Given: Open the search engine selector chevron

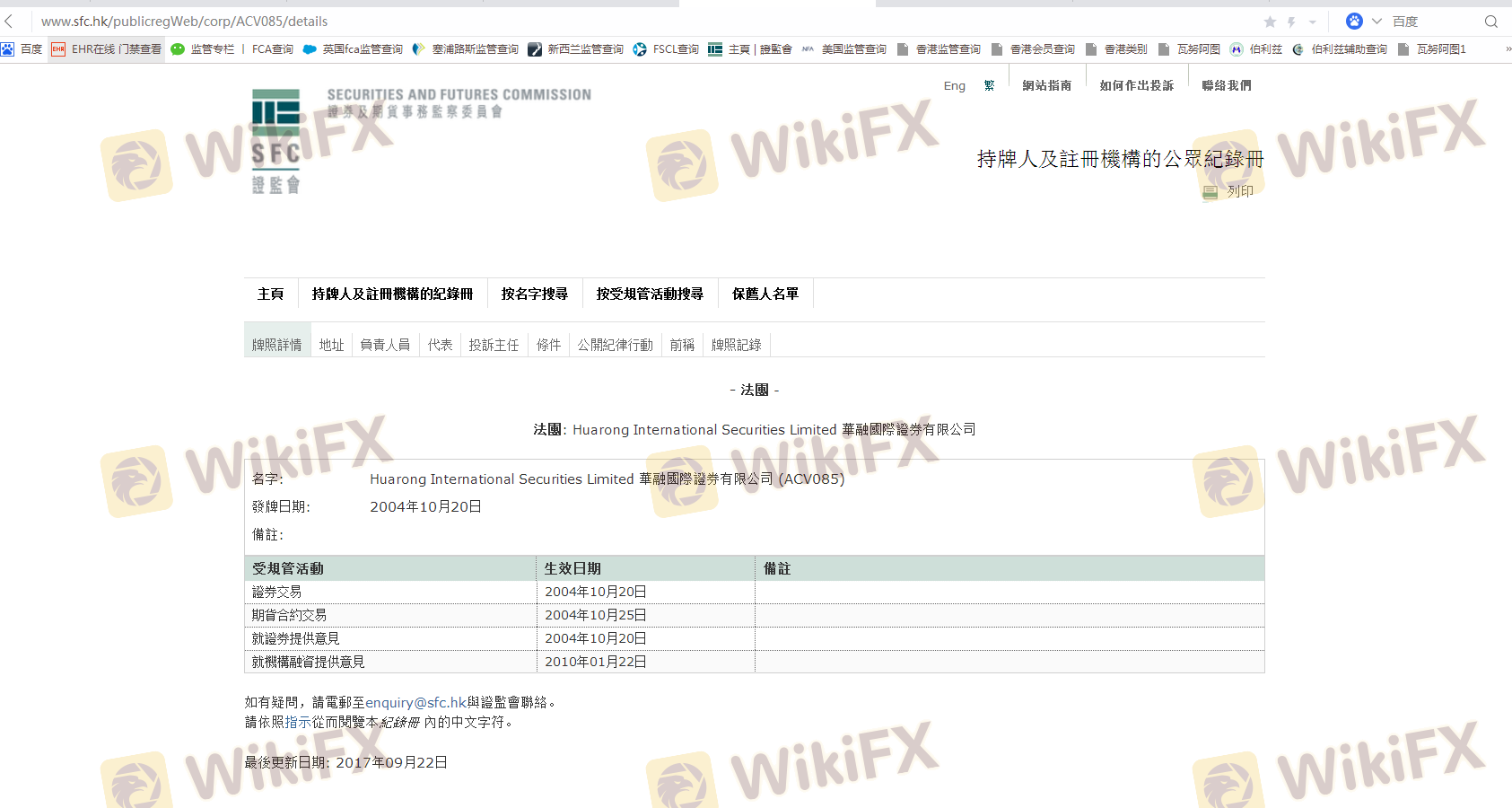Looking at the screenshot, I should point(1377,21).
